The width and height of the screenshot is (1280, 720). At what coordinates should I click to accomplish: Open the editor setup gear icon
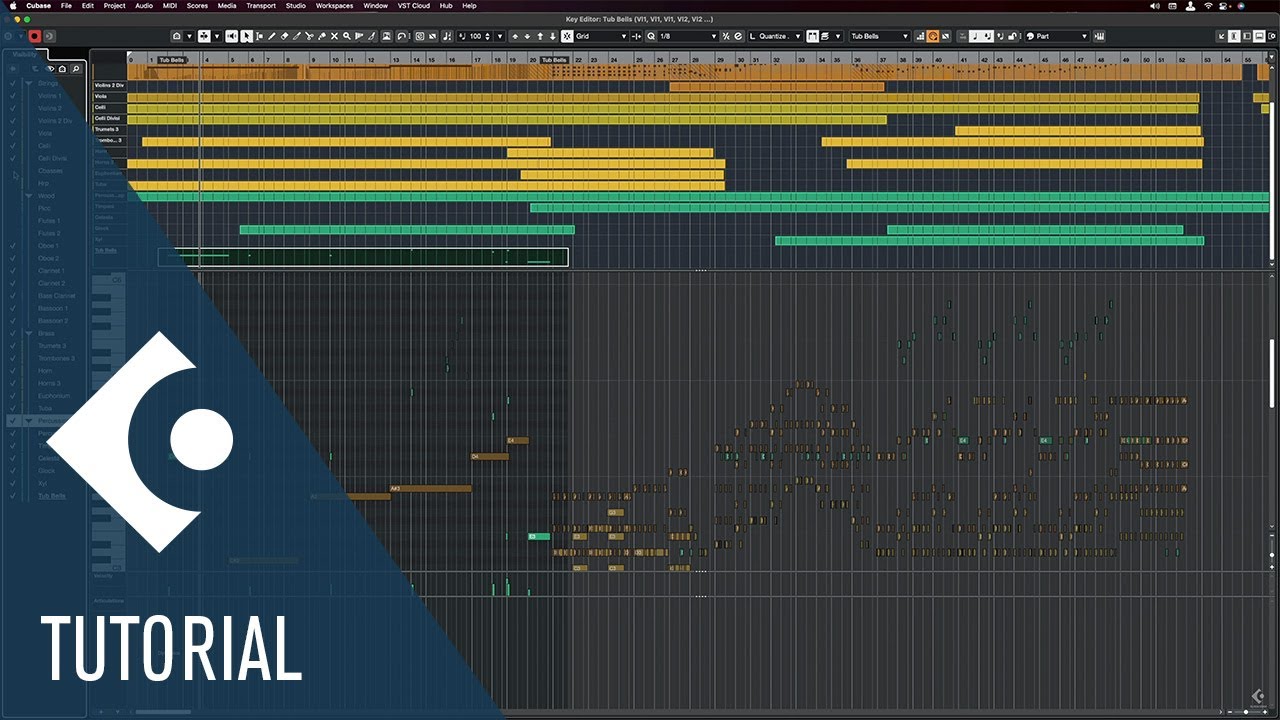1273,36
